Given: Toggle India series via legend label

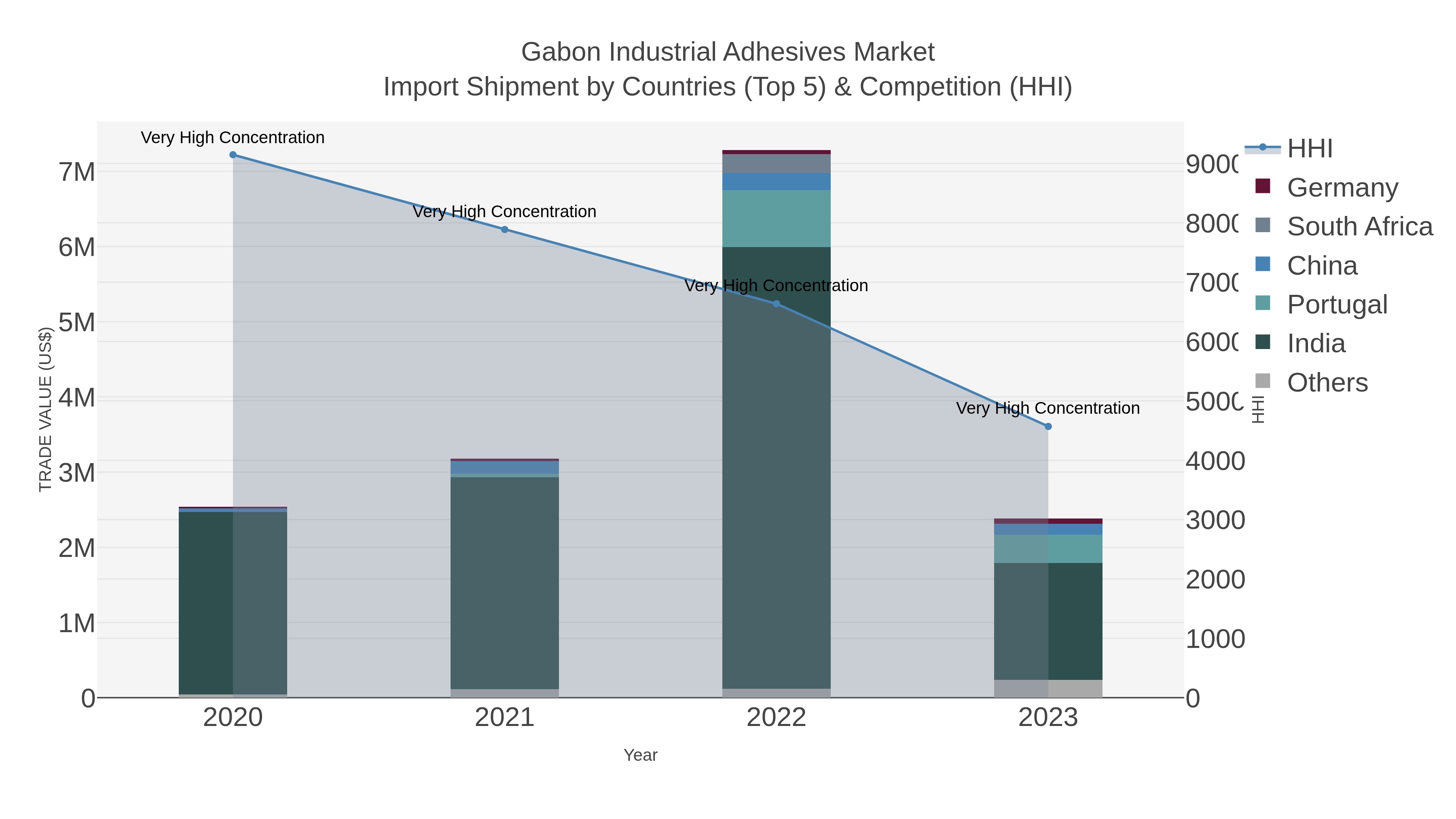Looking at the screenshot, I should (1316, 343).
